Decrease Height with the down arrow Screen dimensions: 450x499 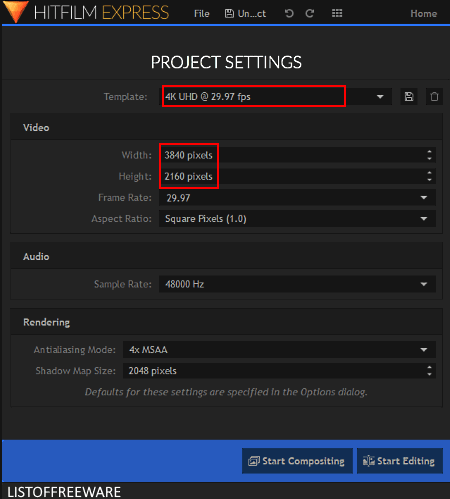tap(429, 180)
